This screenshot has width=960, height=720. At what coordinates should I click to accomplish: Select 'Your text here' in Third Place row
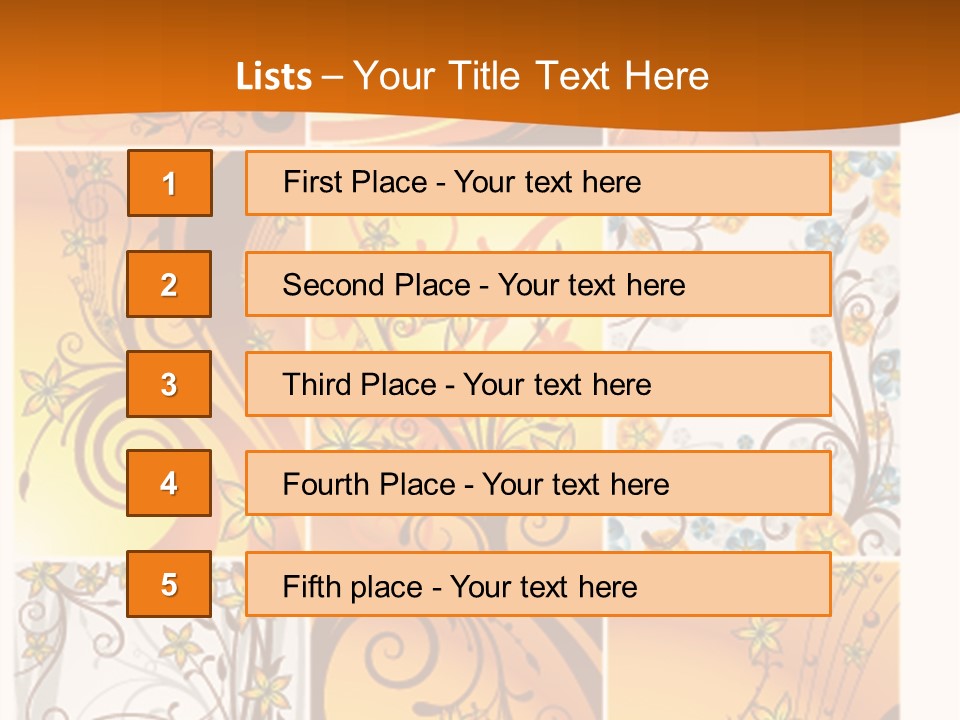coord(557,384)
